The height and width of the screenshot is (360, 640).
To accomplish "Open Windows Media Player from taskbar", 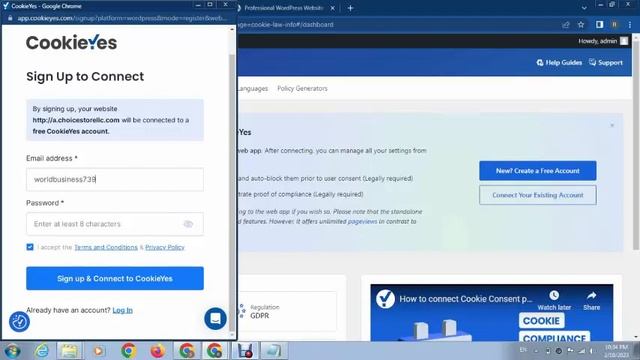I will click(x=98, y=351).
